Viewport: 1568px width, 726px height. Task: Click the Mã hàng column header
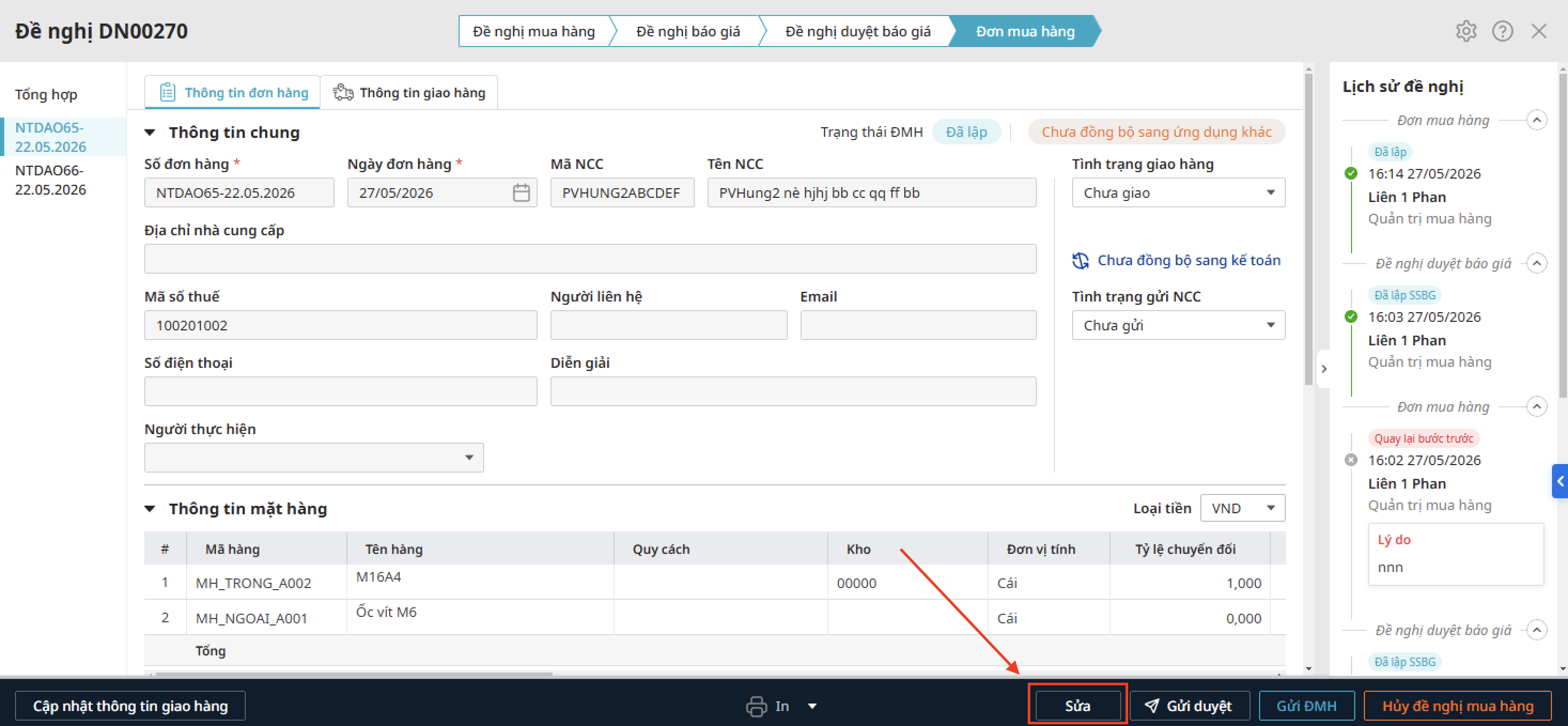coord(267,549)
